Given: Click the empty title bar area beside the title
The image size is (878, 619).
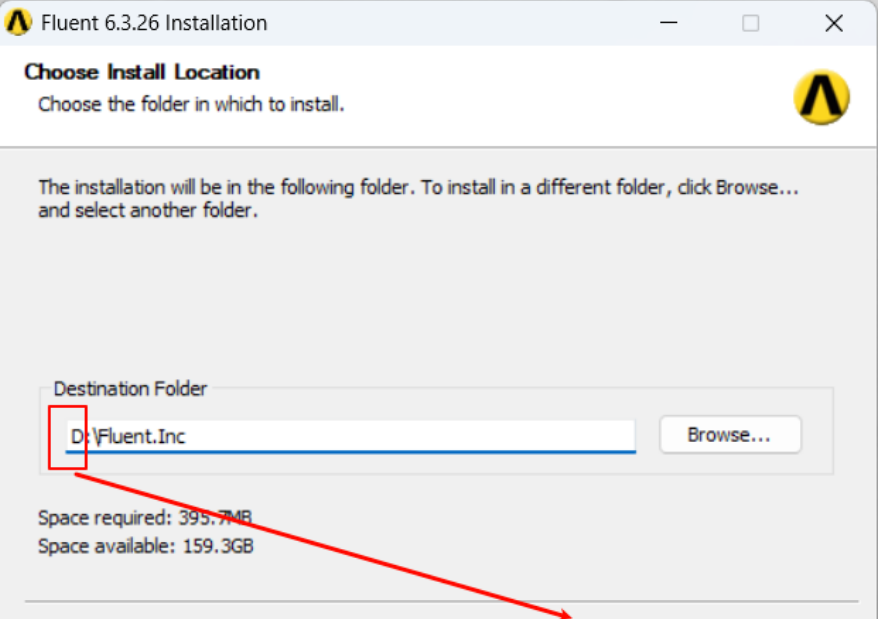Looking at the screenshot, I should [x=450, y=23].
